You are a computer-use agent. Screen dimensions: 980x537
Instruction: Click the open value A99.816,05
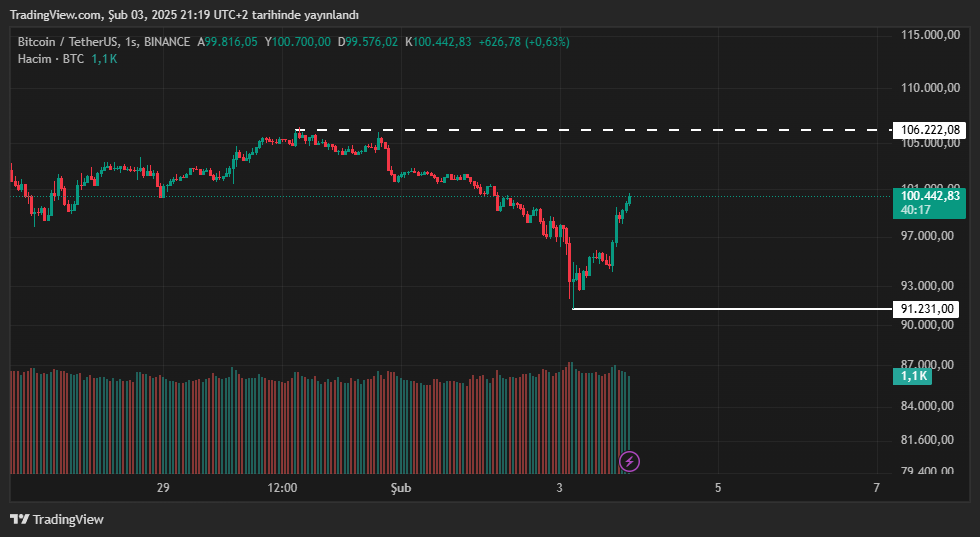coord(228,42)
